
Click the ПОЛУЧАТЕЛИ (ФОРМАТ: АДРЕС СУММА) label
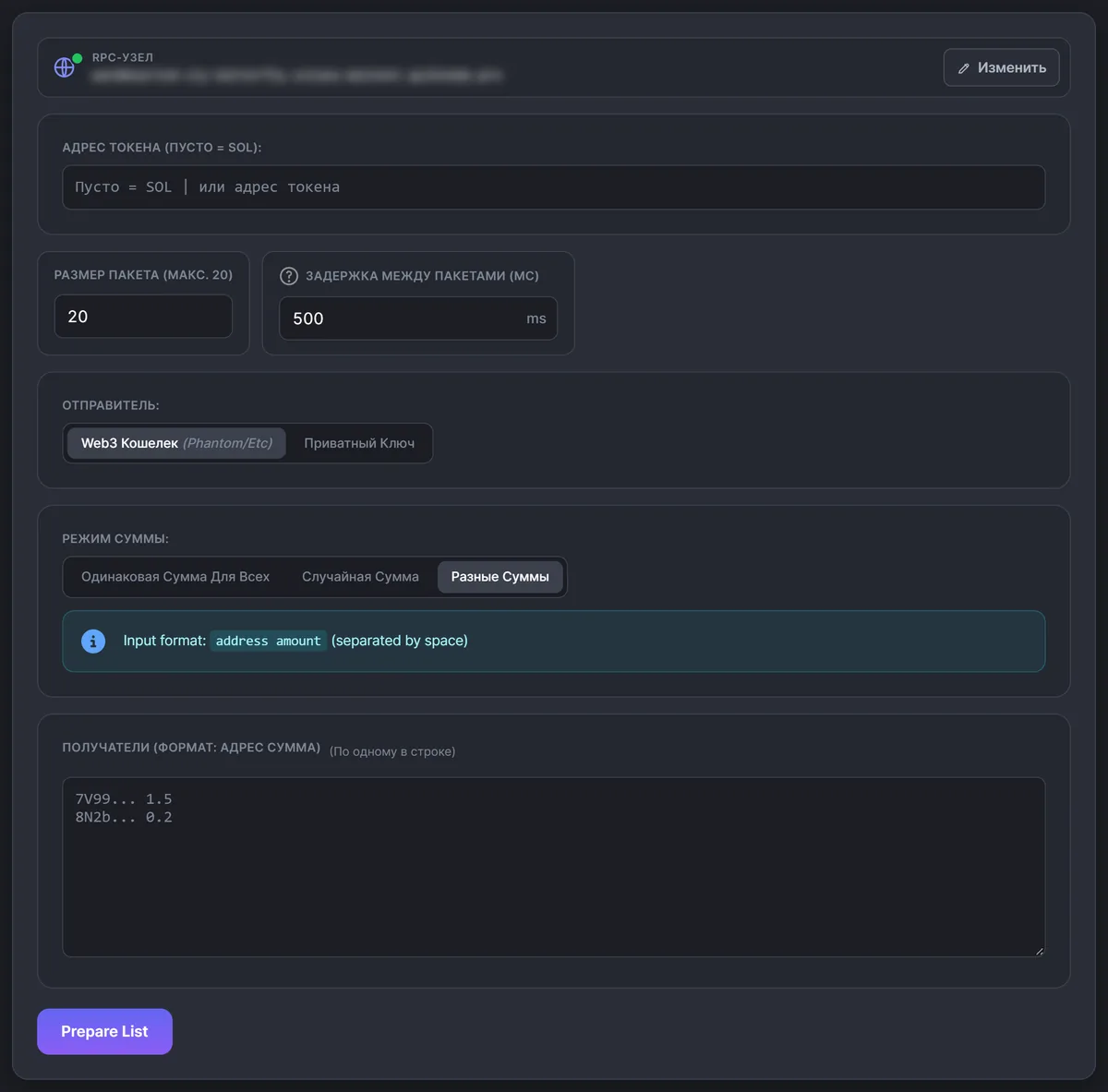(x=191, y=748)
